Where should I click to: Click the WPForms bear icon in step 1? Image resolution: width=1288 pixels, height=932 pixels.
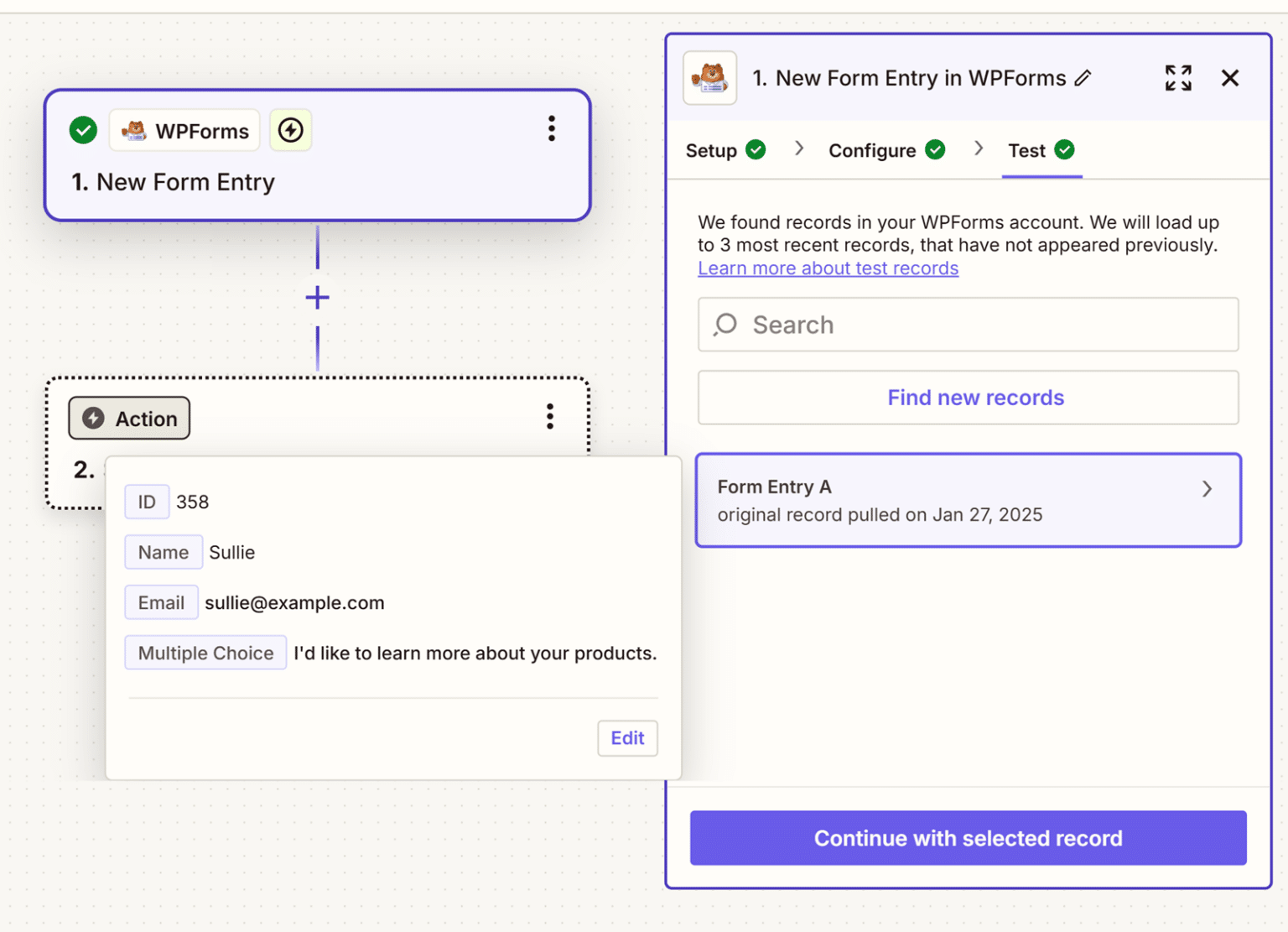click(136, 130)
